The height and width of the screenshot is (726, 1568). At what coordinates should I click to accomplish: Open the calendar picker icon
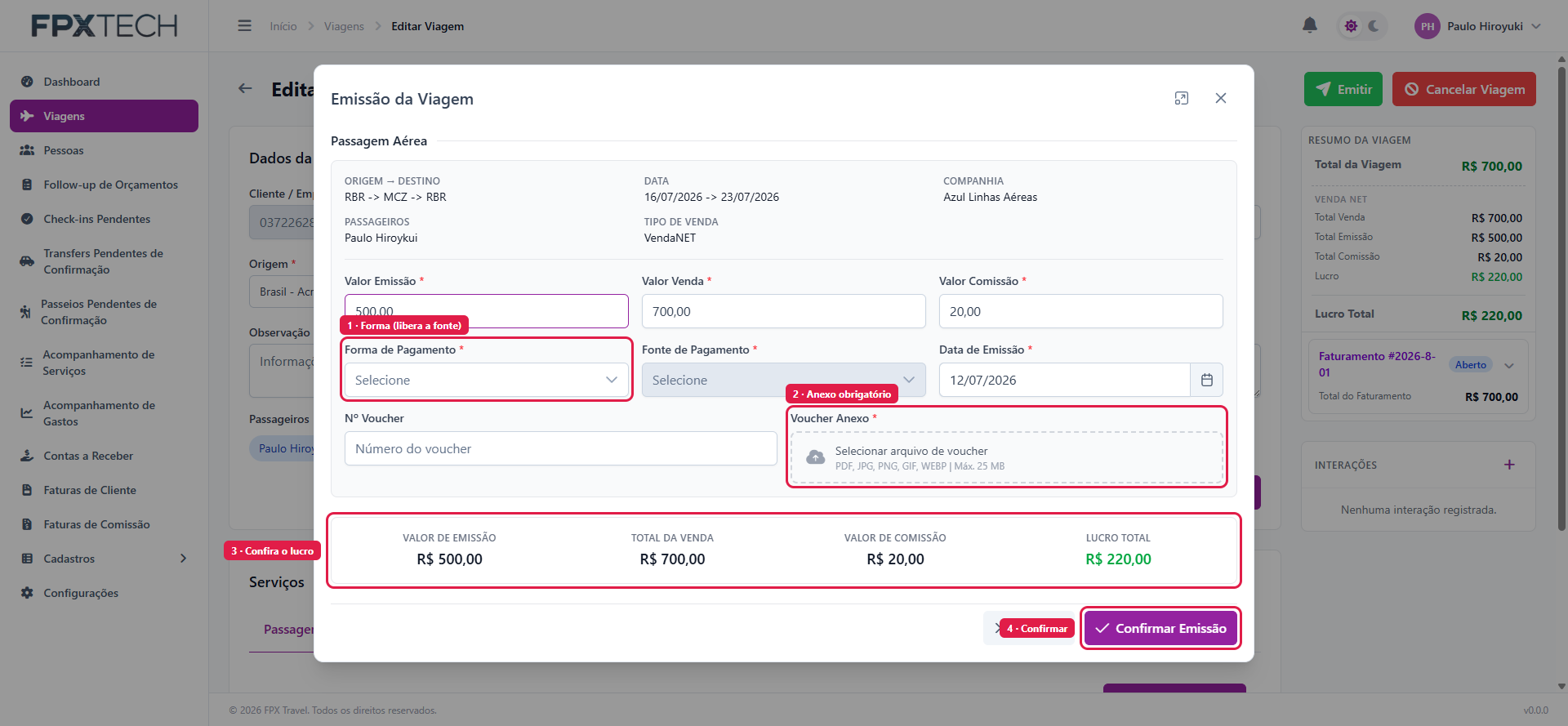1207,380
